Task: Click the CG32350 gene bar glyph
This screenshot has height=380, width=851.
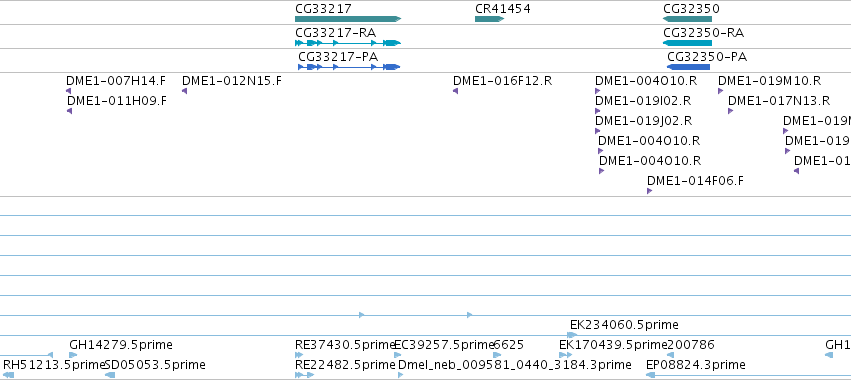Action: (687, 19)
